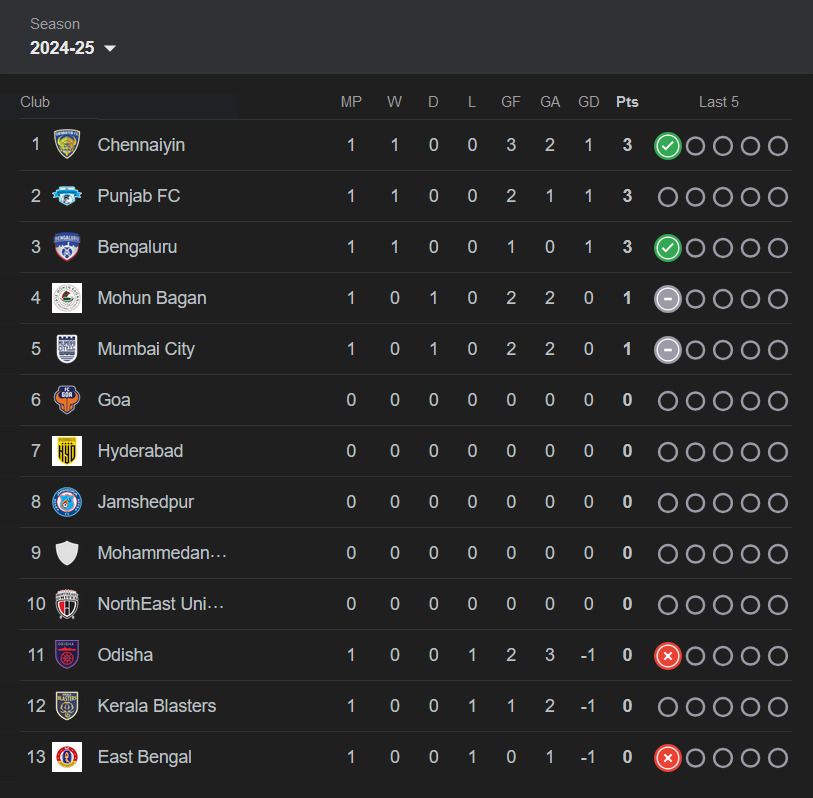This screenshot has width=813, height=798.
Task: Open the NorthEast United team link
Action: click(161, 604)
